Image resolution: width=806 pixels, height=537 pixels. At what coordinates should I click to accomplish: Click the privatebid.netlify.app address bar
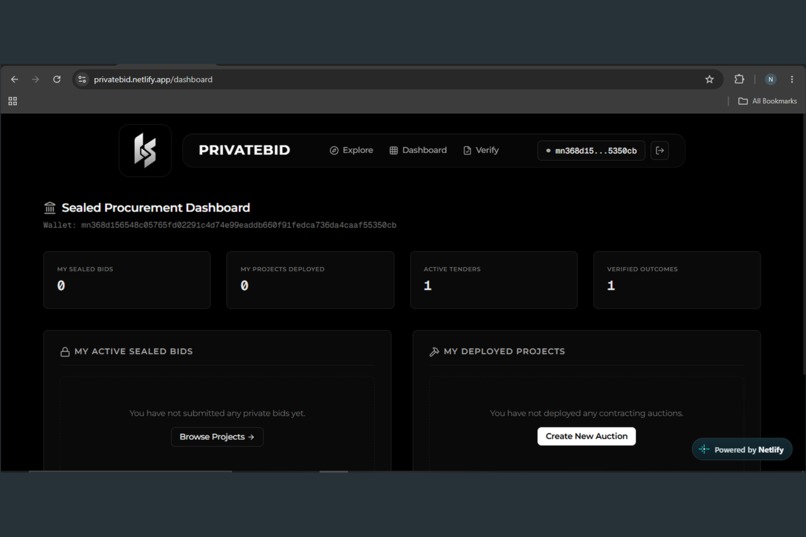pyautogui.click(x=396, y=79)
